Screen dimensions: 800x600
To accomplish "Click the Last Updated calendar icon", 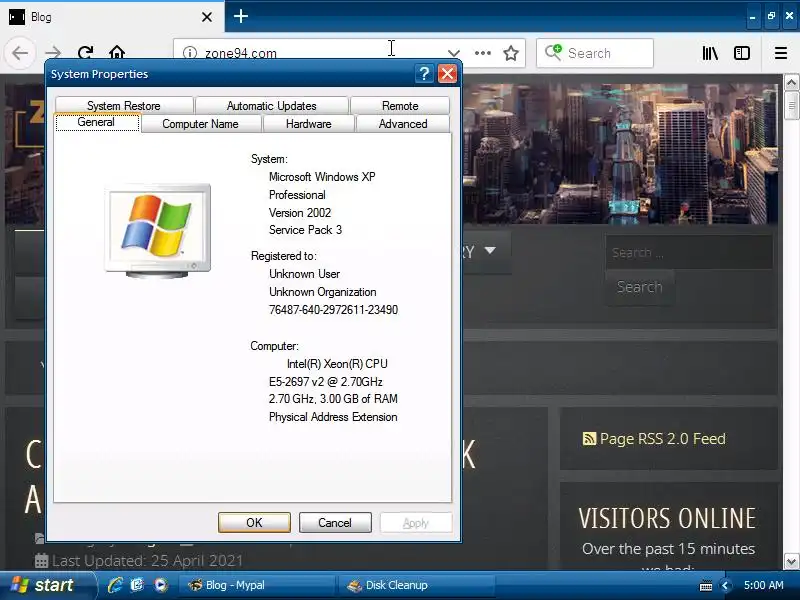I will 41,561.
